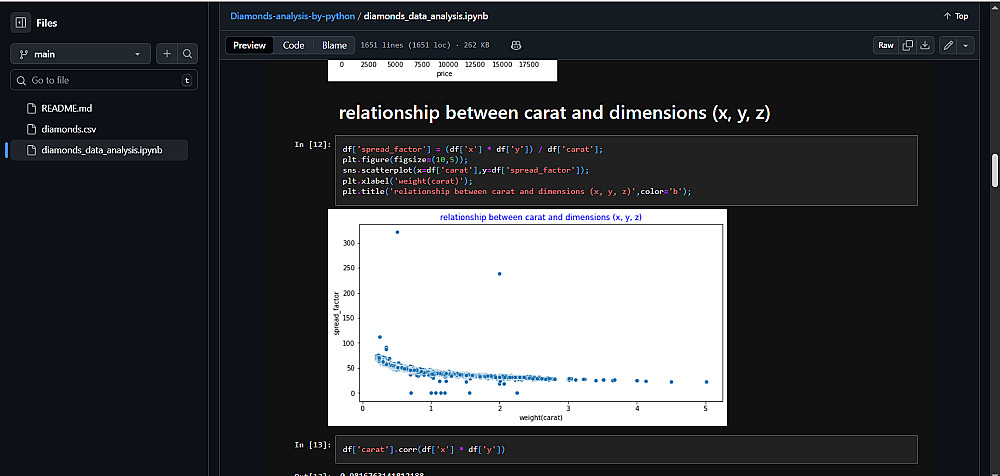1000x476 pixels.
Task: Collapse the file tree side panel
Action: [21, 22]
